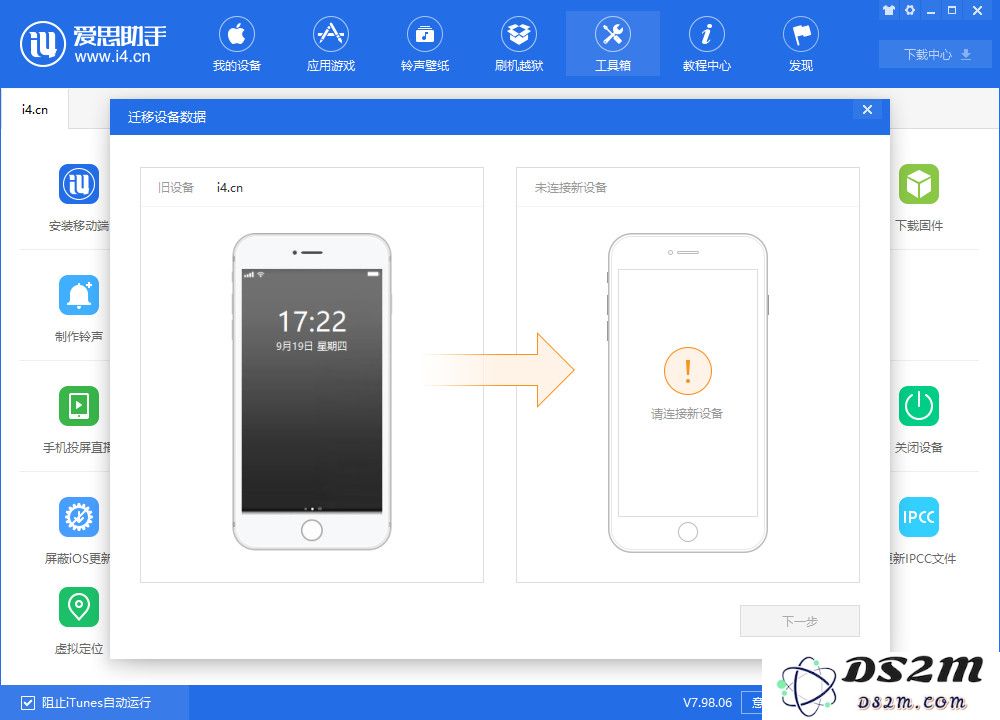Open the 下载固件 tool
The image size is (1000, 720).
pos(919,184)
